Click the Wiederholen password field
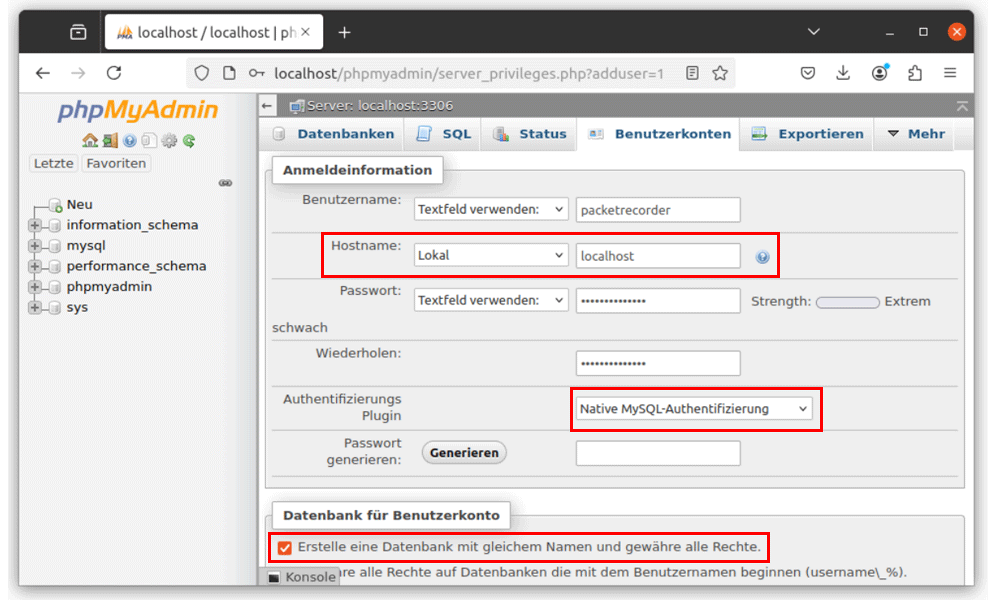 (658, 363)
